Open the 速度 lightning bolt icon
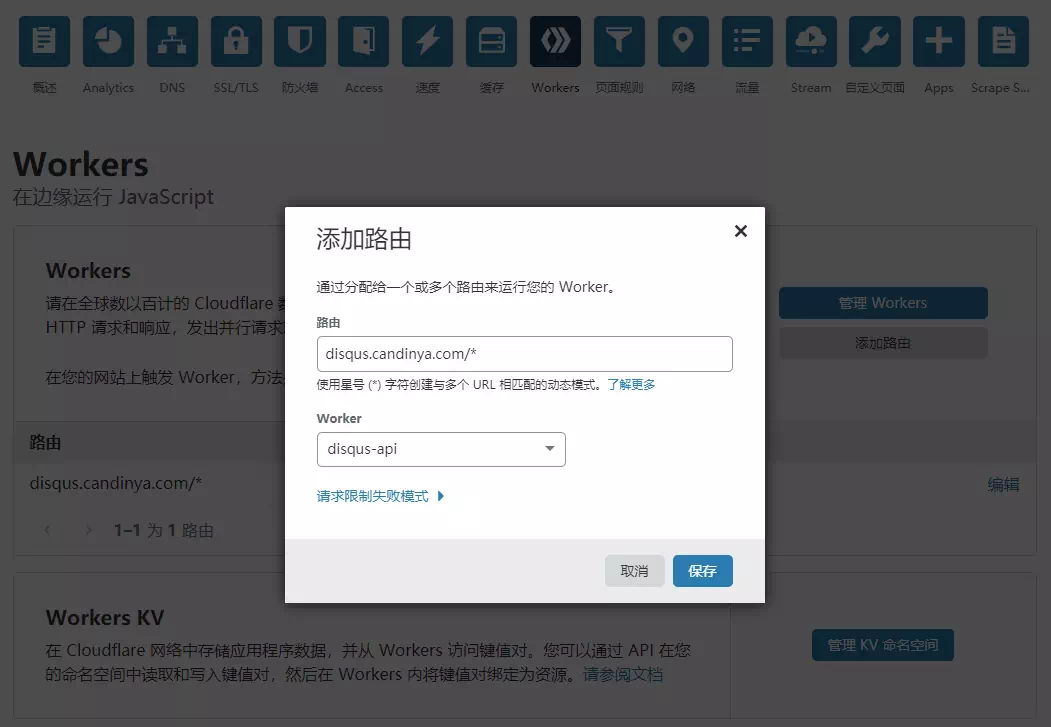1051x727 pixels. [x=428, y=42]
